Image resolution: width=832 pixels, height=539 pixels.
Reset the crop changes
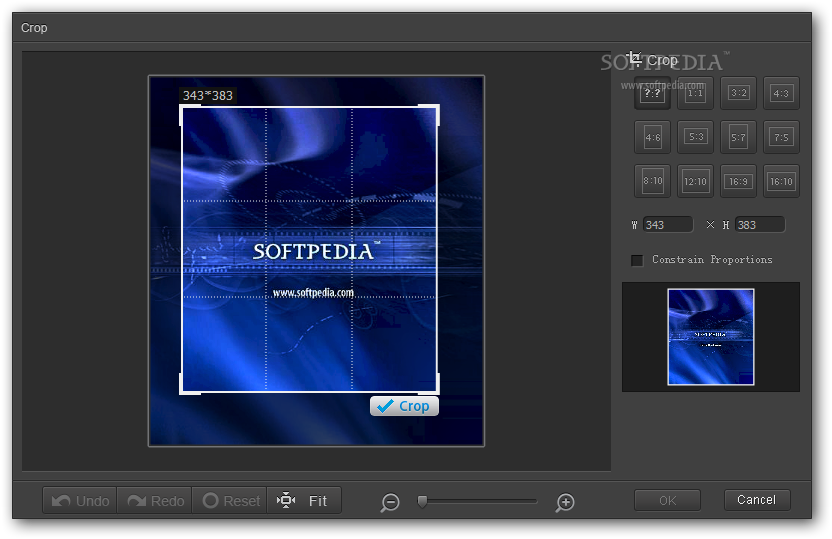[x=230, y=500]
